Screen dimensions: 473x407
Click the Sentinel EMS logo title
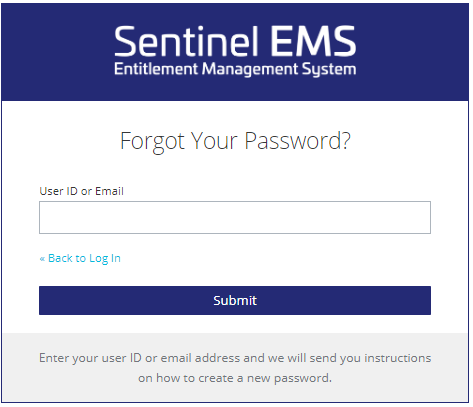[x=235, y=41]
